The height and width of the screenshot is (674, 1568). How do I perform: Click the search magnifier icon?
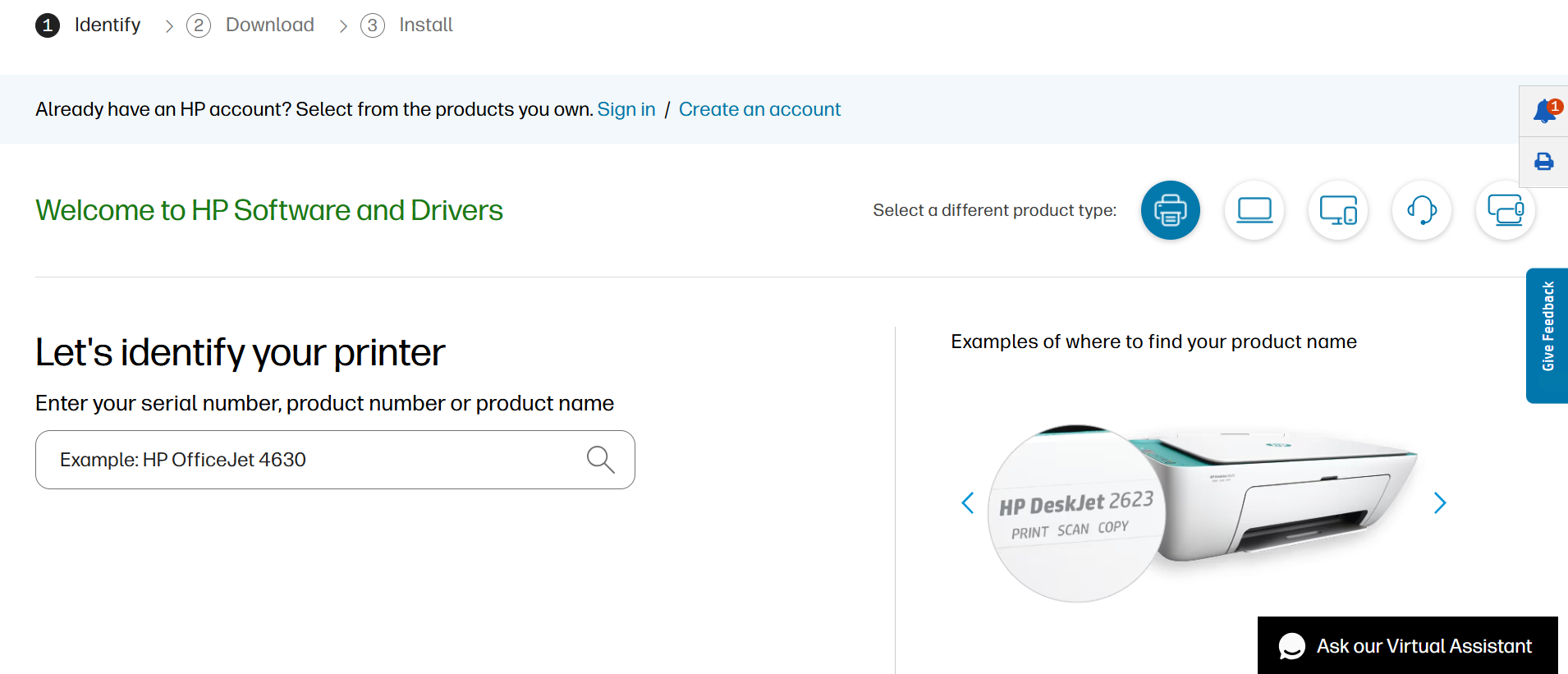click(600, 460)
